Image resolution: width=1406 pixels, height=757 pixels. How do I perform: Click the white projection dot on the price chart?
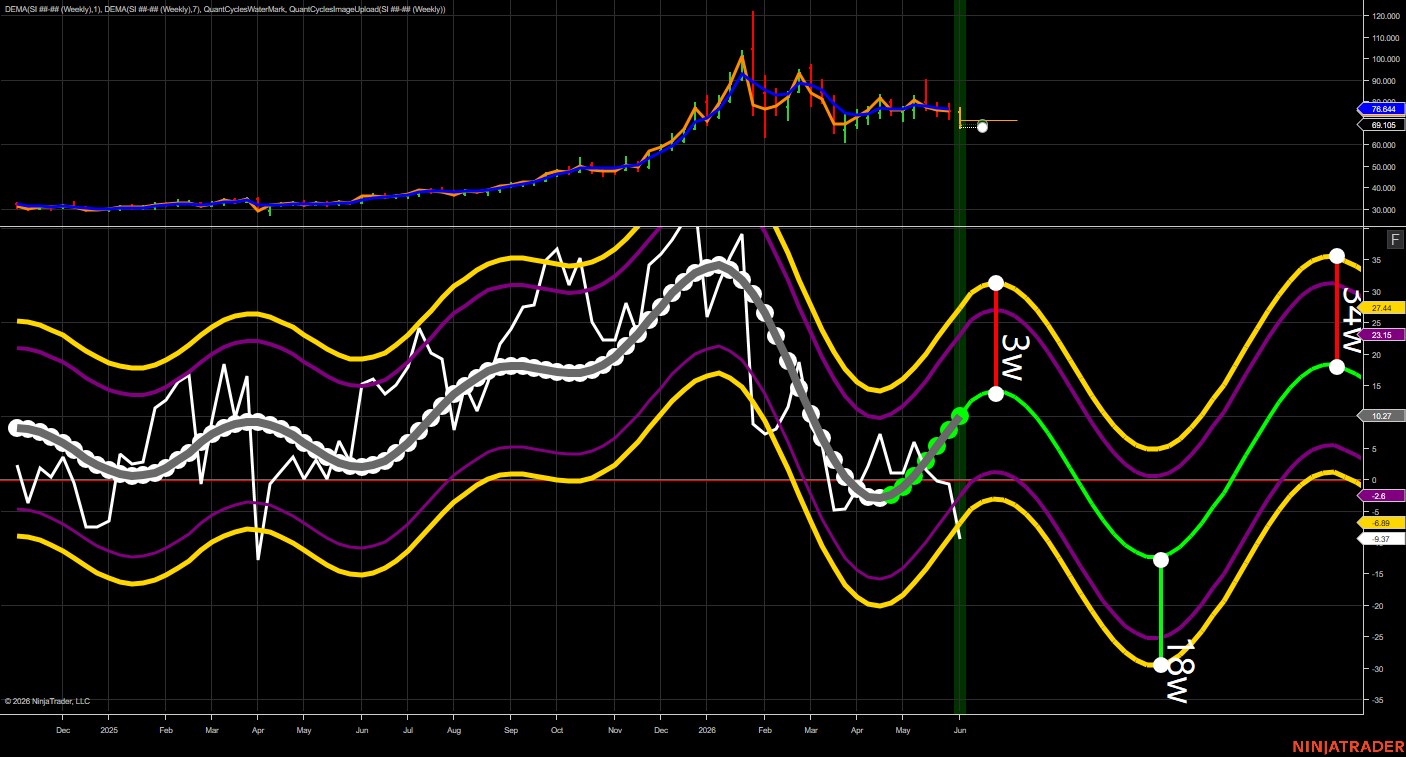coord(982,126)
